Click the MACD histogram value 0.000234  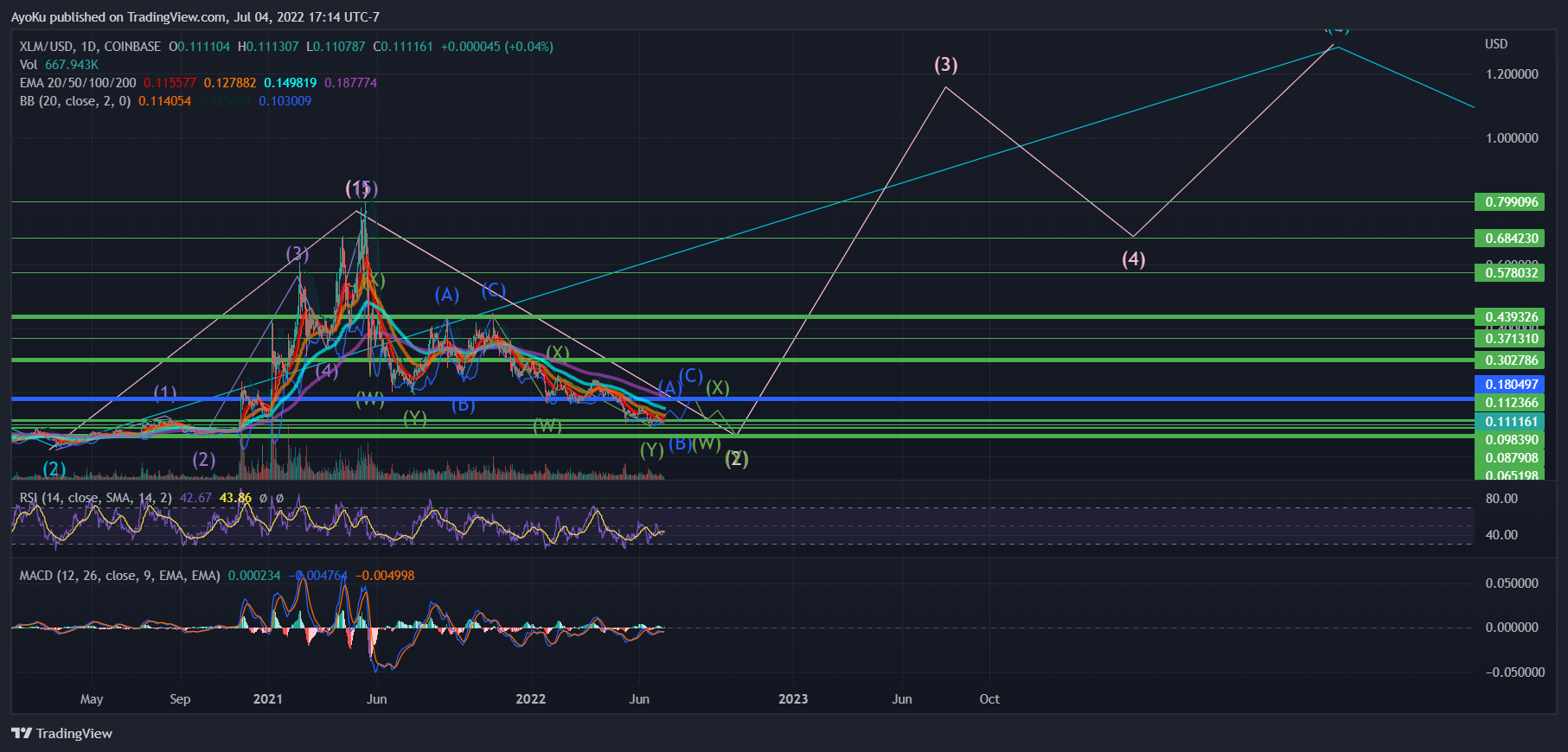coord(254,576)
